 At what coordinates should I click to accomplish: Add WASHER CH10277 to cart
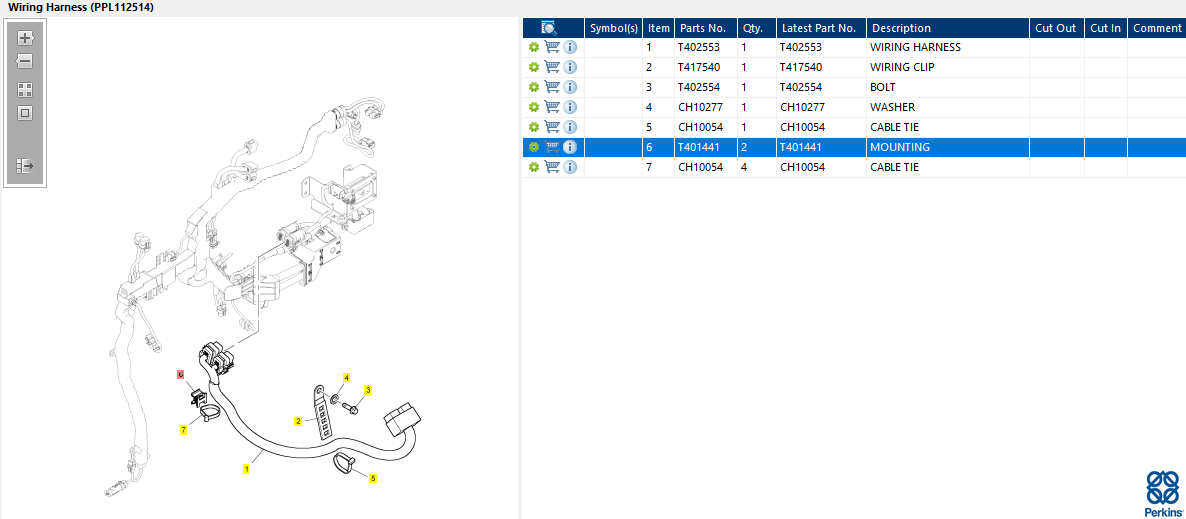pos(552,107)
